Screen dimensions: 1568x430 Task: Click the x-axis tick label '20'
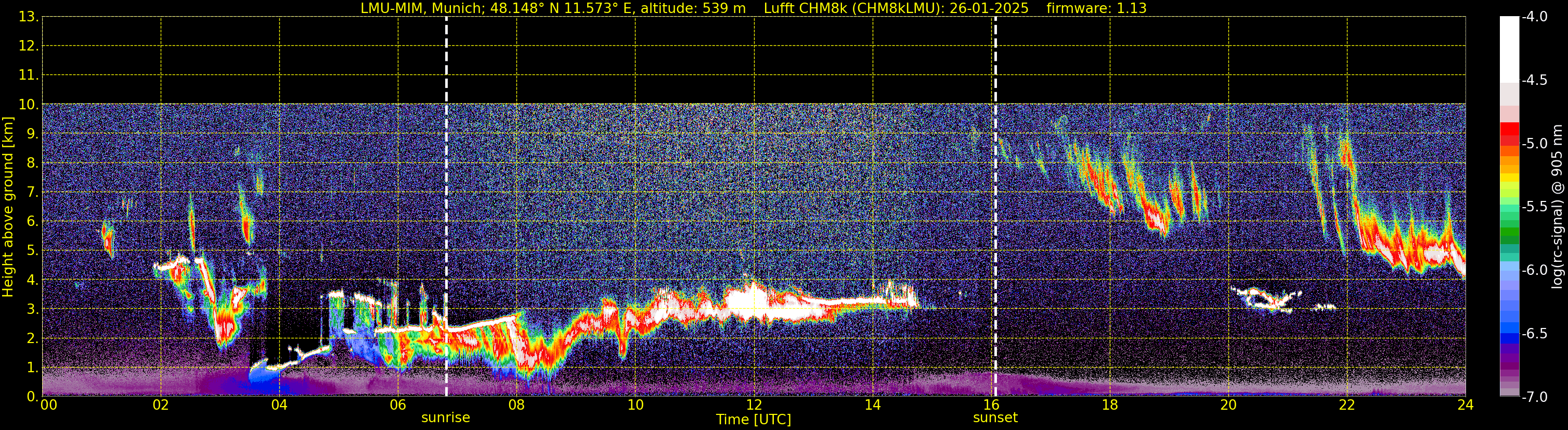pos(1228,405)
